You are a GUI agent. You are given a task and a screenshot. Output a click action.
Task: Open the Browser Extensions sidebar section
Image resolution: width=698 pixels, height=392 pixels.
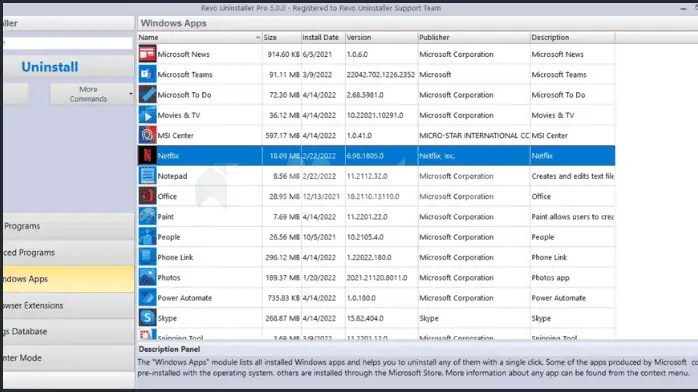[x=68, y=305]
